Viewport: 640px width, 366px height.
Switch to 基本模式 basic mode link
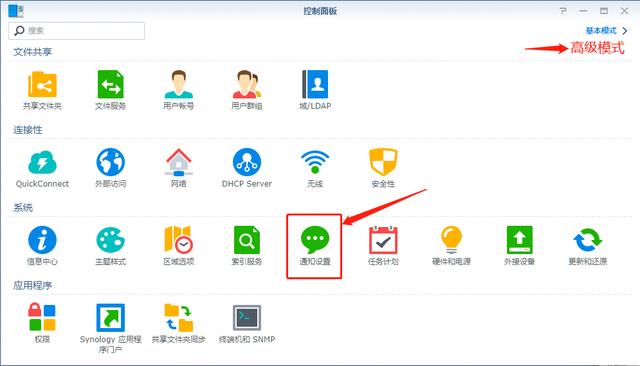coord(601,31)
